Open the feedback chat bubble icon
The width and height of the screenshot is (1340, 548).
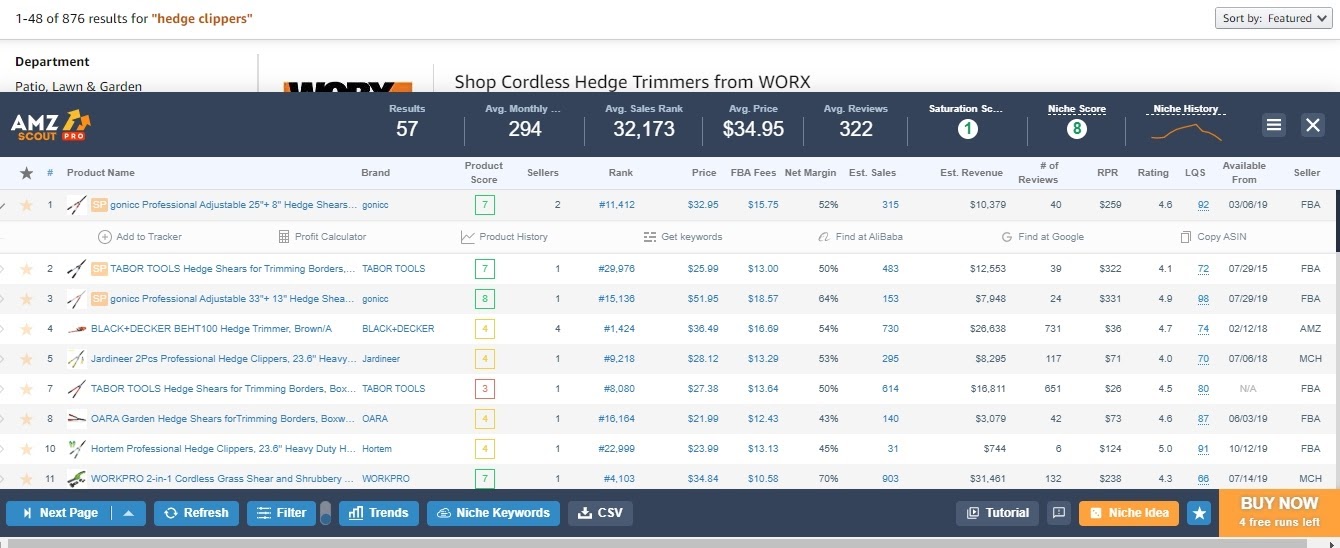(x=1058, y=513)
